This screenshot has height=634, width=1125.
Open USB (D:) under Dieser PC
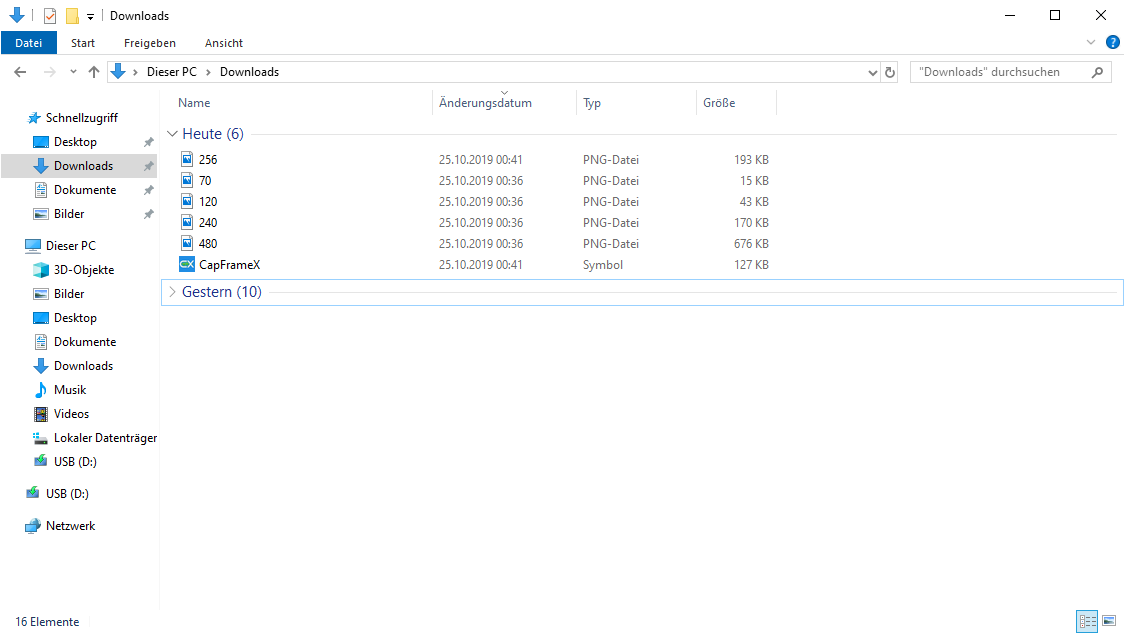(x=75, y=462)
